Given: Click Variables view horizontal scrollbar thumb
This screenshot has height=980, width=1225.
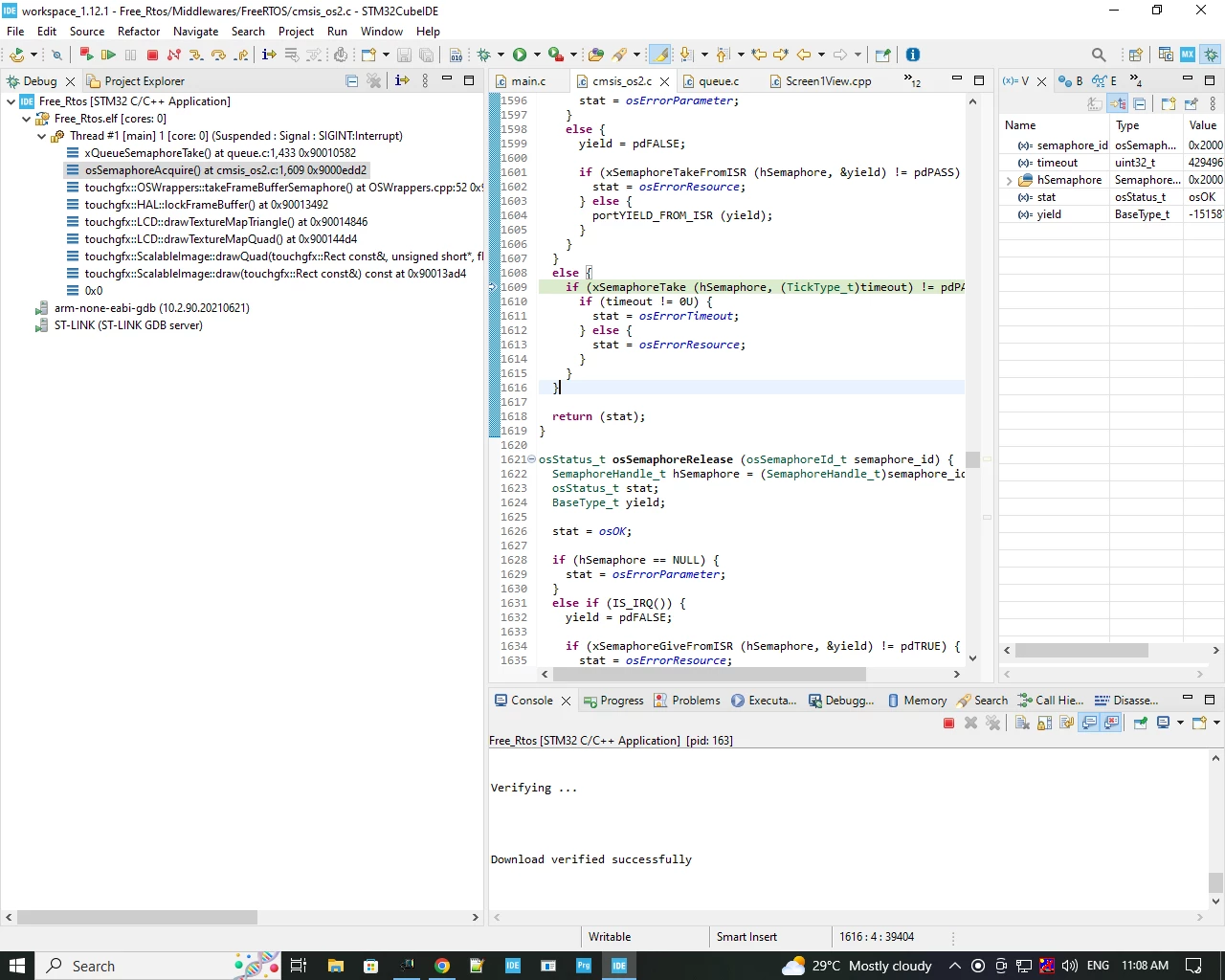Looking at the screenshot, I should pos(1081,650).
